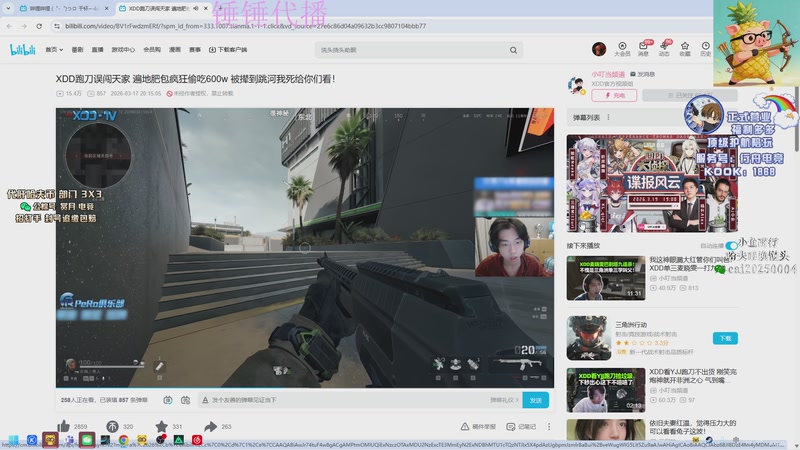Open 游戏中心 from the top navigation

[123, 49]
